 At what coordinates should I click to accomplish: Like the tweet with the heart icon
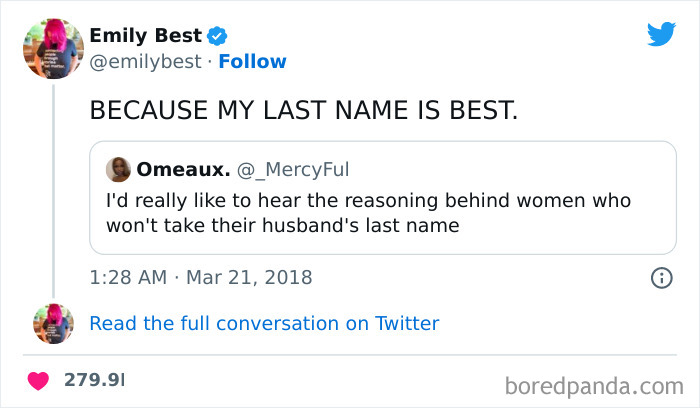tap(39, 381)
